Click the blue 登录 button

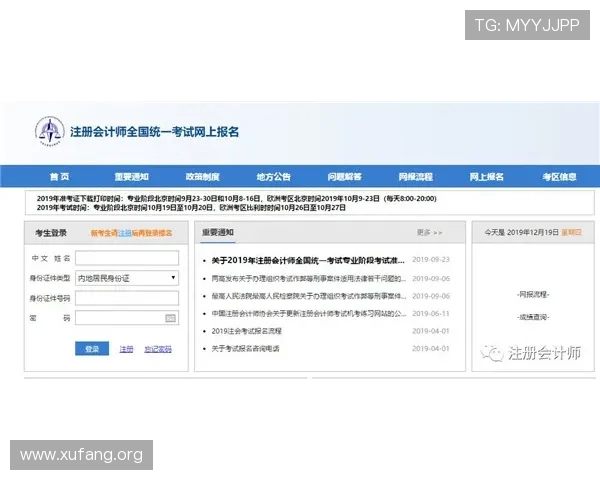pos(92,349)
